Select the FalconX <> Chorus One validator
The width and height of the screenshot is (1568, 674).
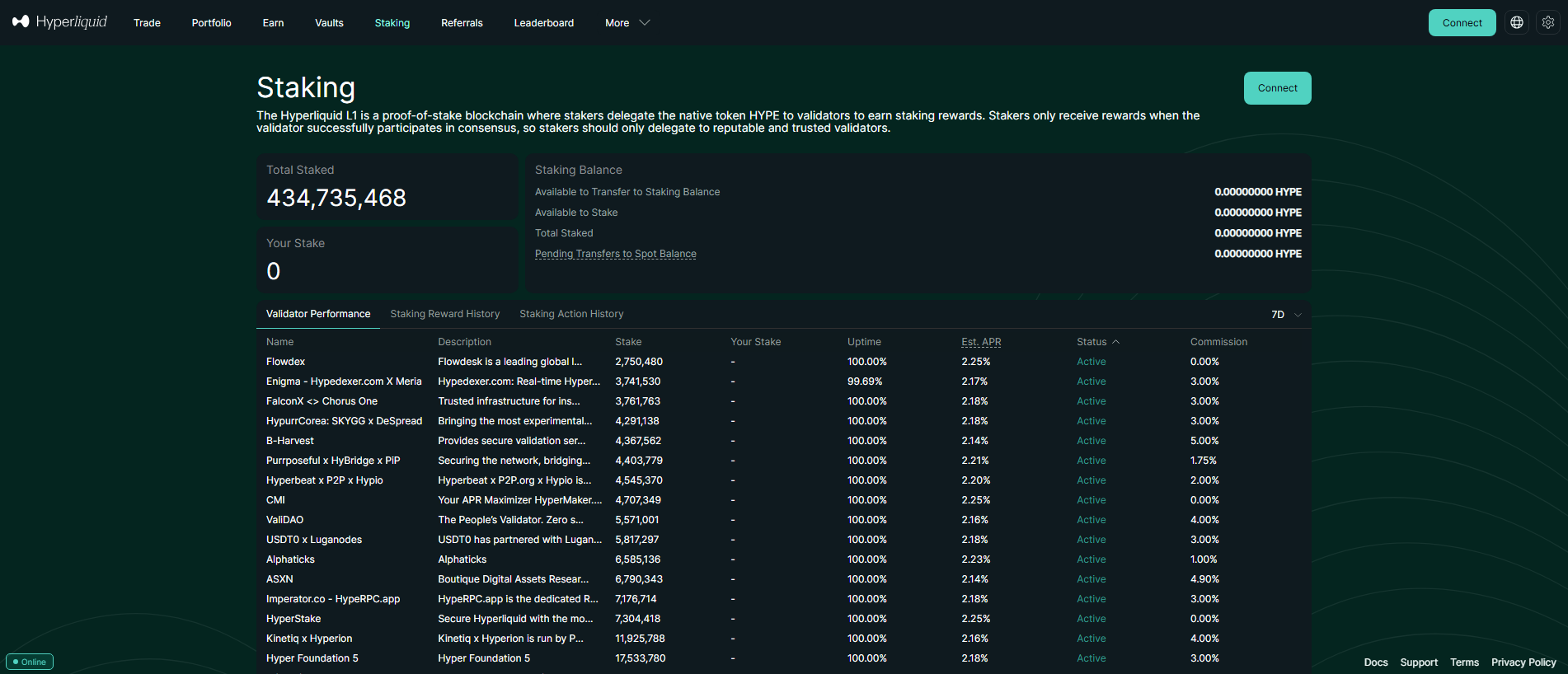[x=322, y=401]
